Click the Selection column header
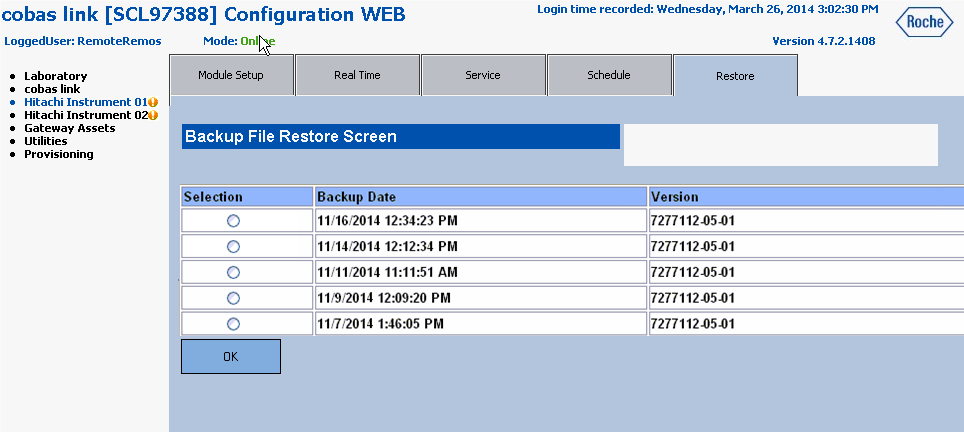This screenshot has width=964, height=432. pos(247,197)
